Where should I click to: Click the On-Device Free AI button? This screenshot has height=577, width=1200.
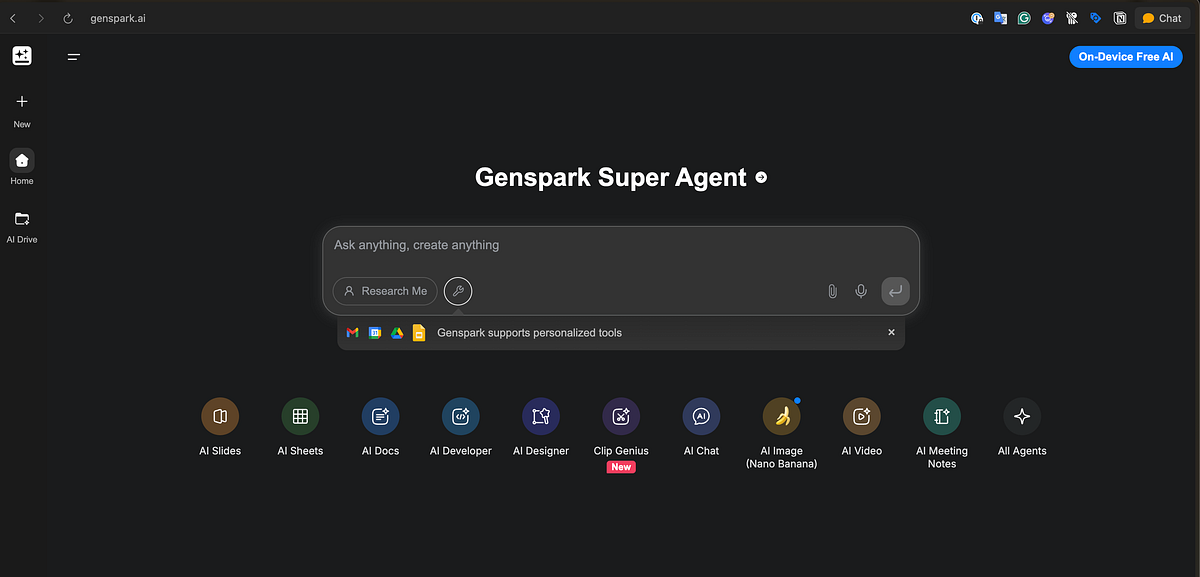[x=1126, y=57]
